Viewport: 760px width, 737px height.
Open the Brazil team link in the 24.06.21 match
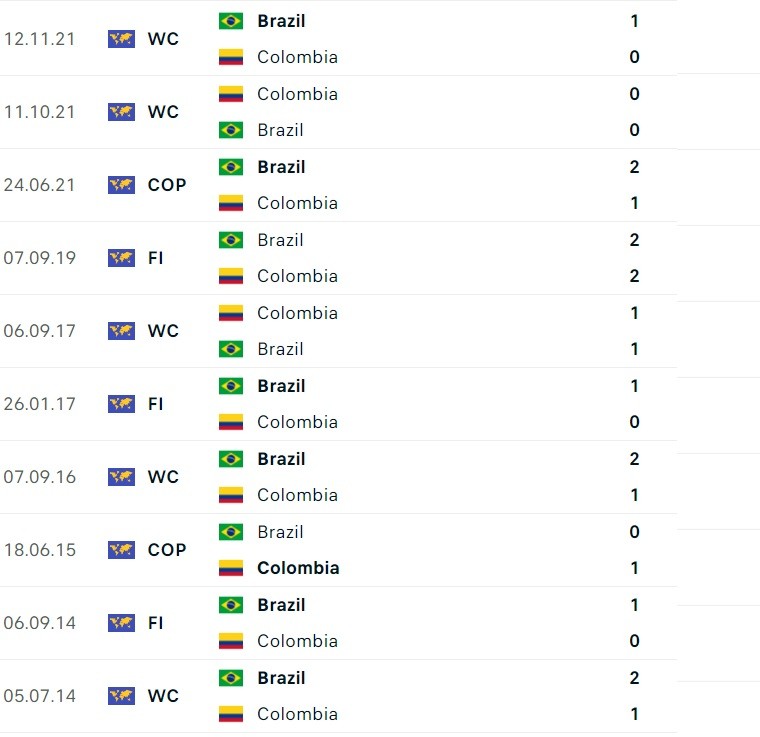click(x=281, y=167)
